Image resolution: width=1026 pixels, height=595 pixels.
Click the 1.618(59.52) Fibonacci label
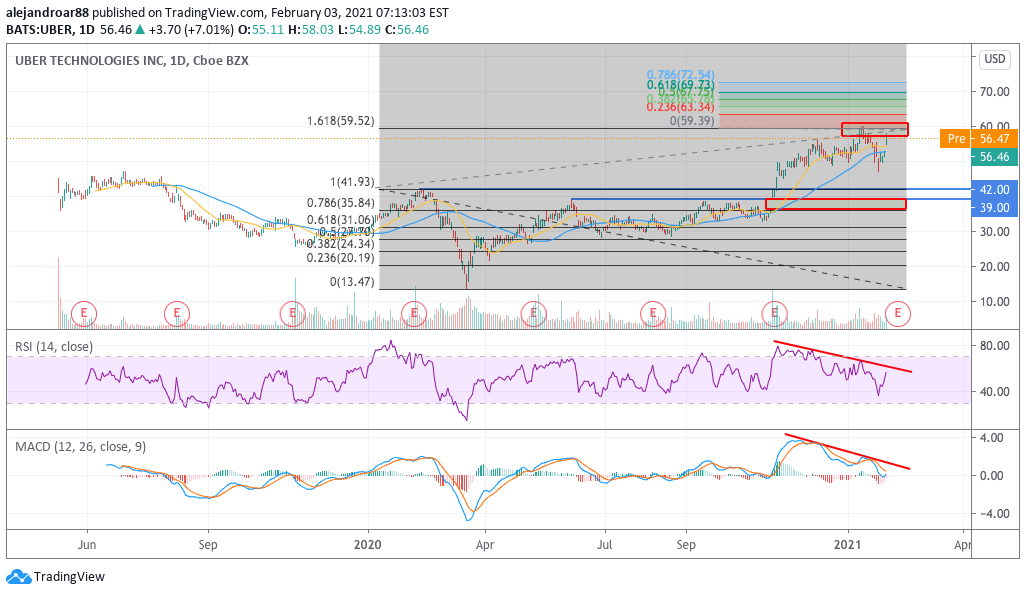[341, 121]
